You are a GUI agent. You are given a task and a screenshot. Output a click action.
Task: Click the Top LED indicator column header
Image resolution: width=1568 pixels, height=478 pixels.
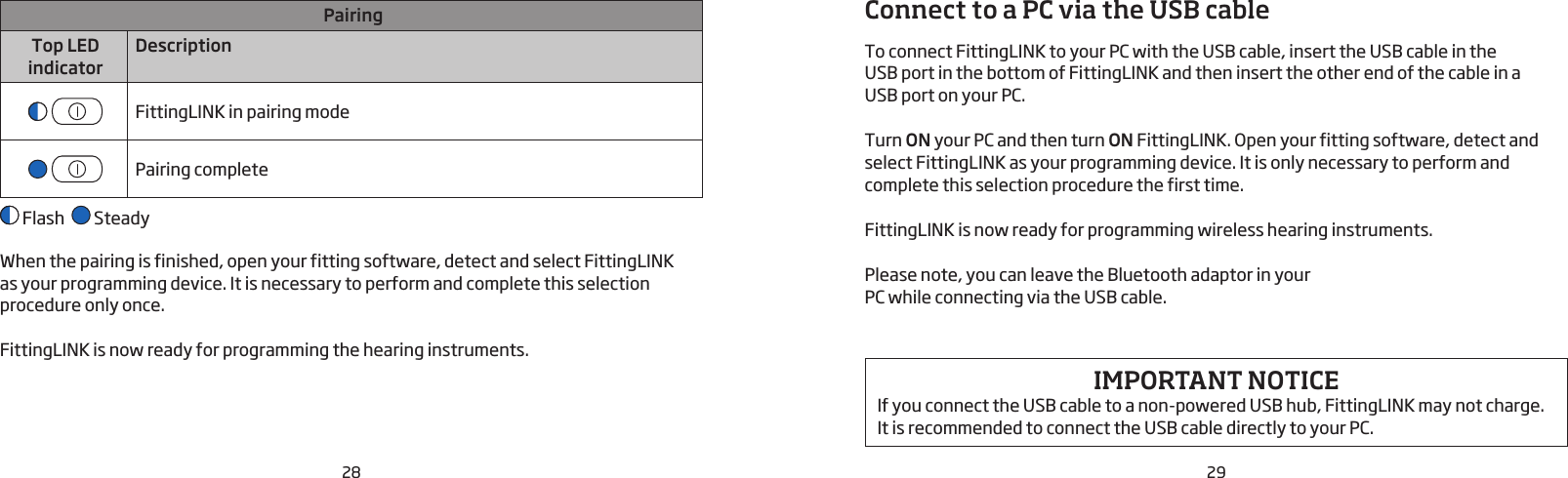[x=64, y=57]
